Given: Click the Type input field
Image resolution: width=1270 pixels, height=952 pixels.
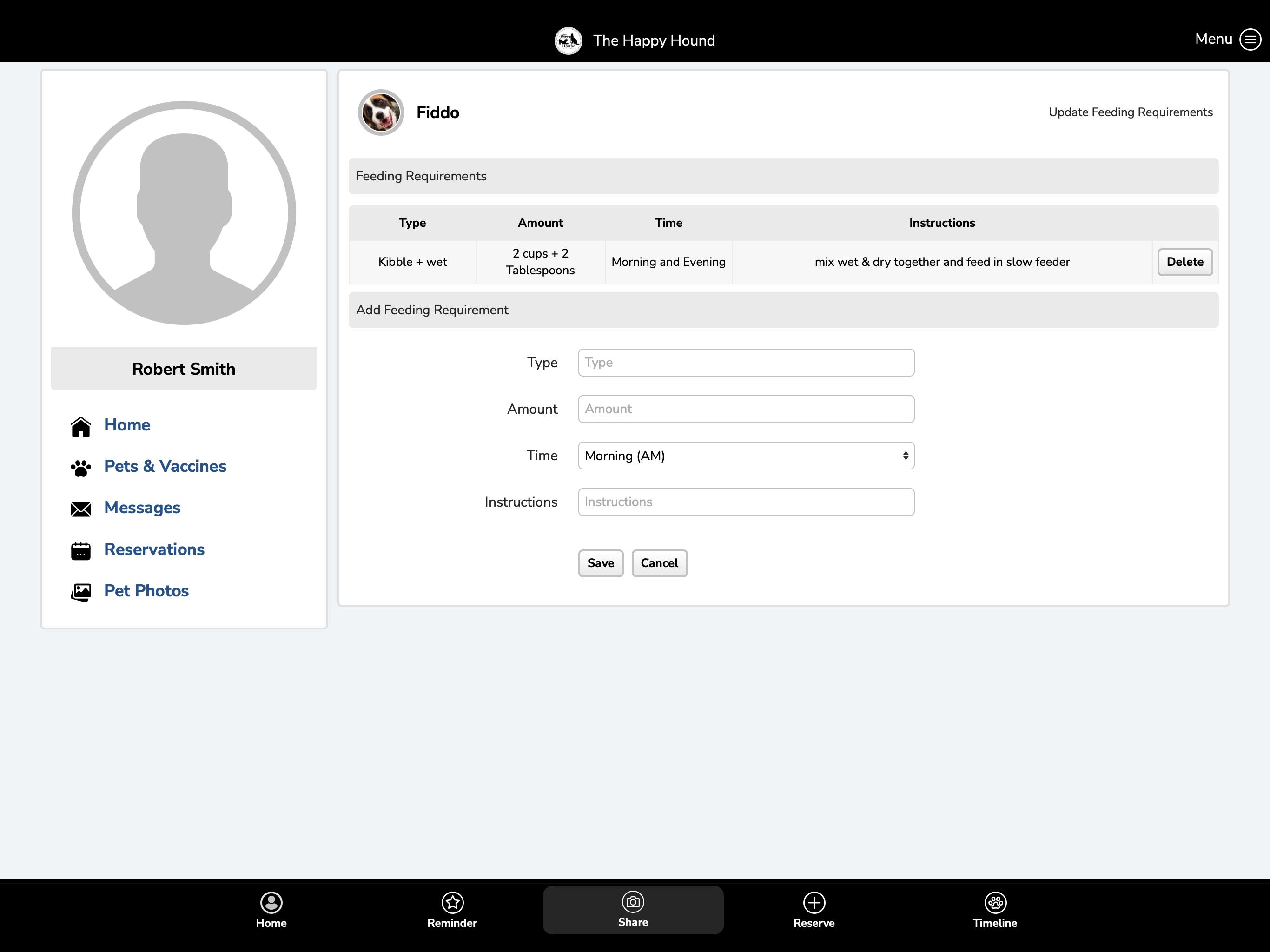Looking at the screenshot, I should point(746,363).
